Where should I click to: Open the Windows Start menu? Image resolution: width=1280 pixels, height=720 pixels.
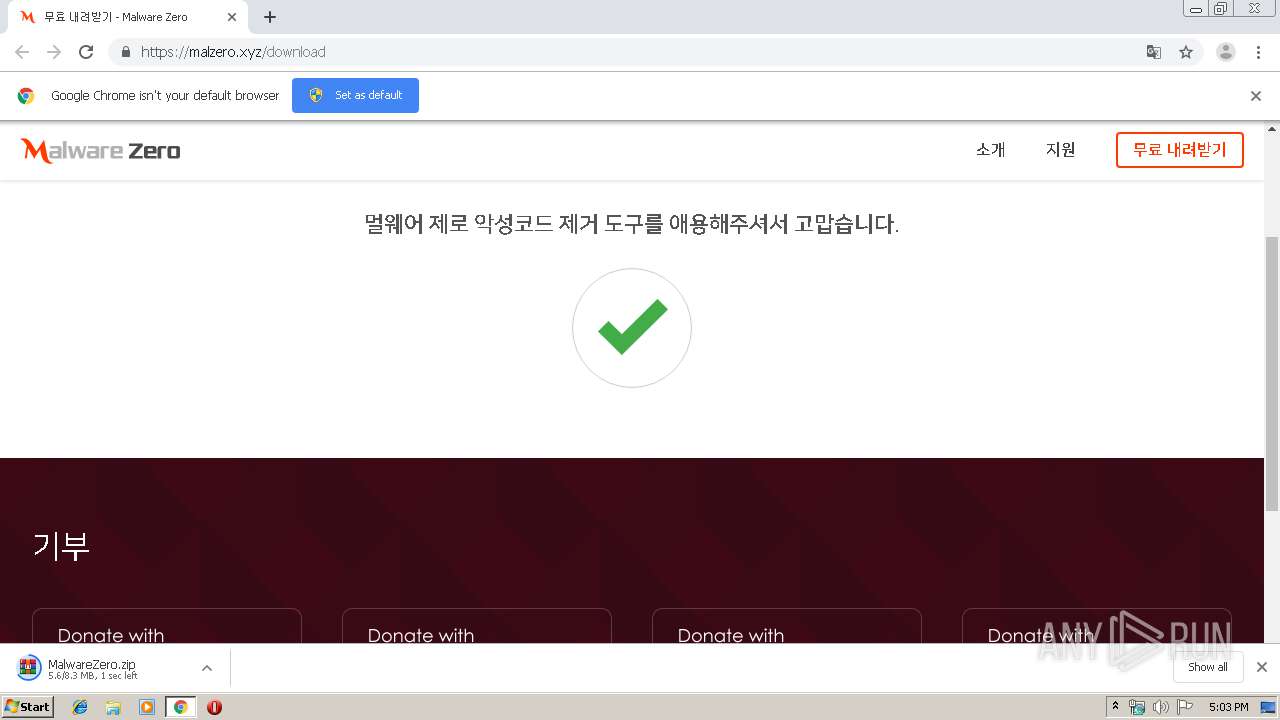[x=28, y=707]
